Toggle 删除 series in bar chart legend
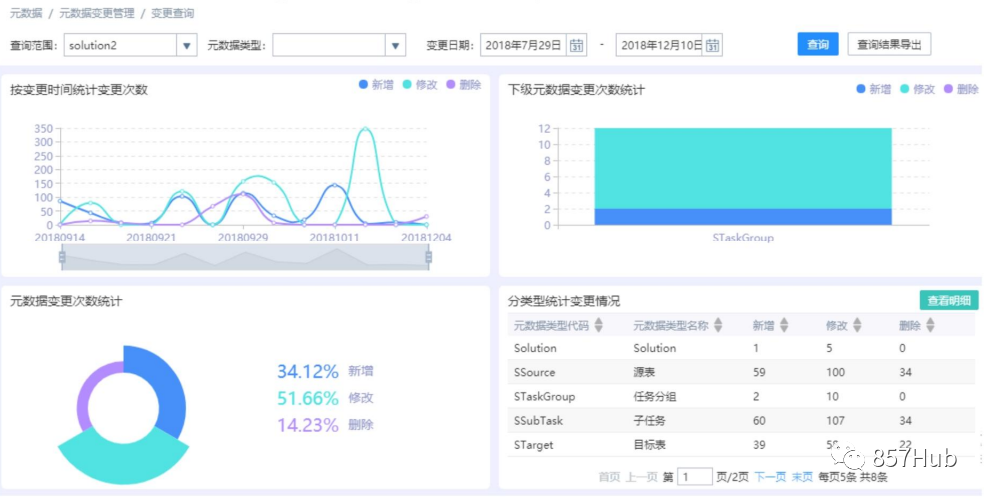Image resolution: width=990 pixels, height=499 pixels. coord(961,89)
